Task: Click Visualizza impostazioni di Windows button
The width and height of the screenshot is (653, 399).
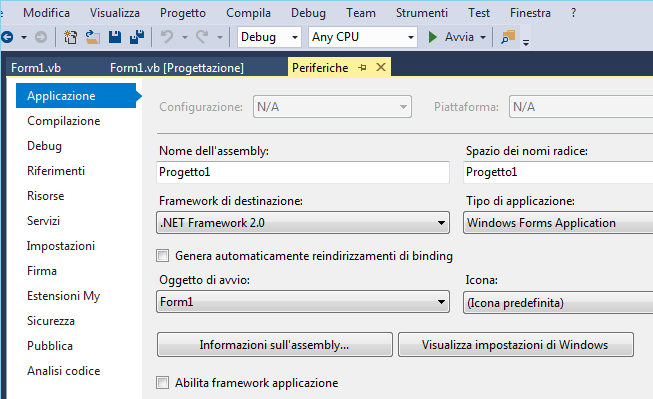Action: tap(516, 344)
